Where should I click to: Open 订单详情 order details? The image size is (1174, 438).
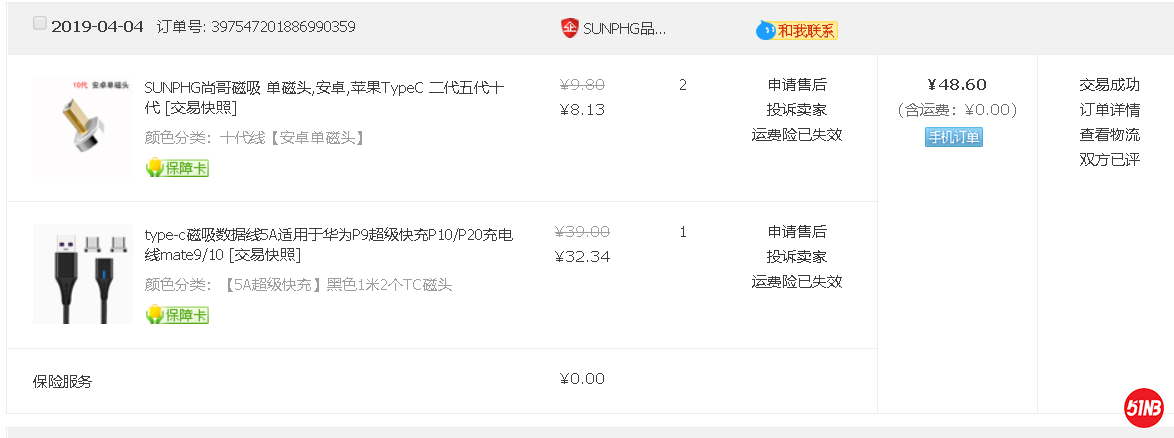(1109, 110)
